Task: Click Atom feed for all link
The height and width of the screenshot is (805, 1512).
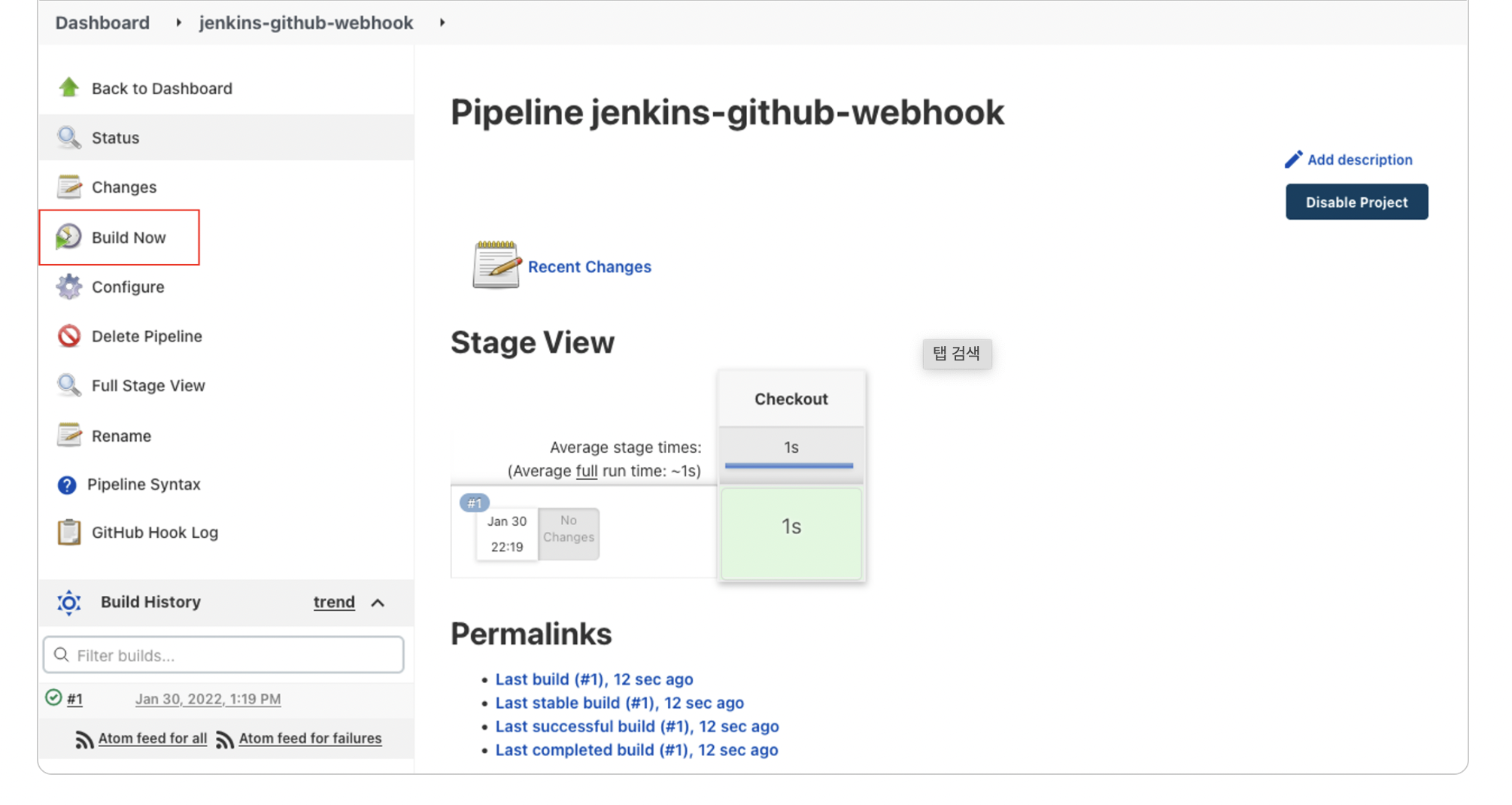Action: (x=153, y=738)
